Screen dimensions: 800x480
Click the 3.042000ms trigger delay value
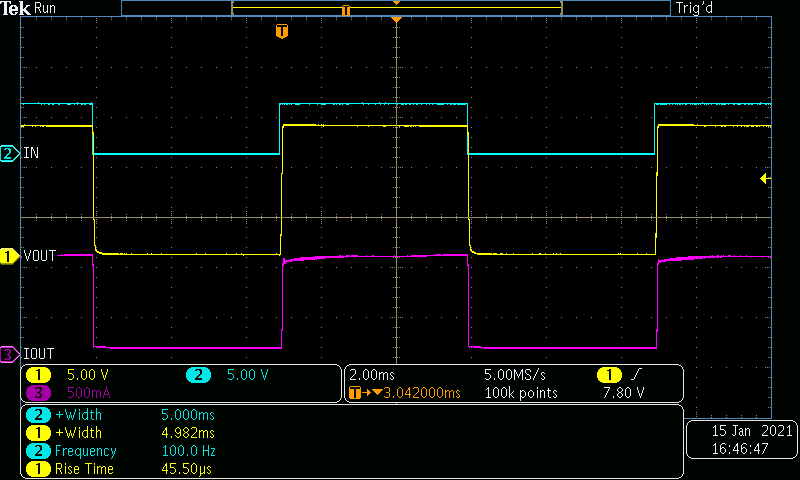pos(422,393)
